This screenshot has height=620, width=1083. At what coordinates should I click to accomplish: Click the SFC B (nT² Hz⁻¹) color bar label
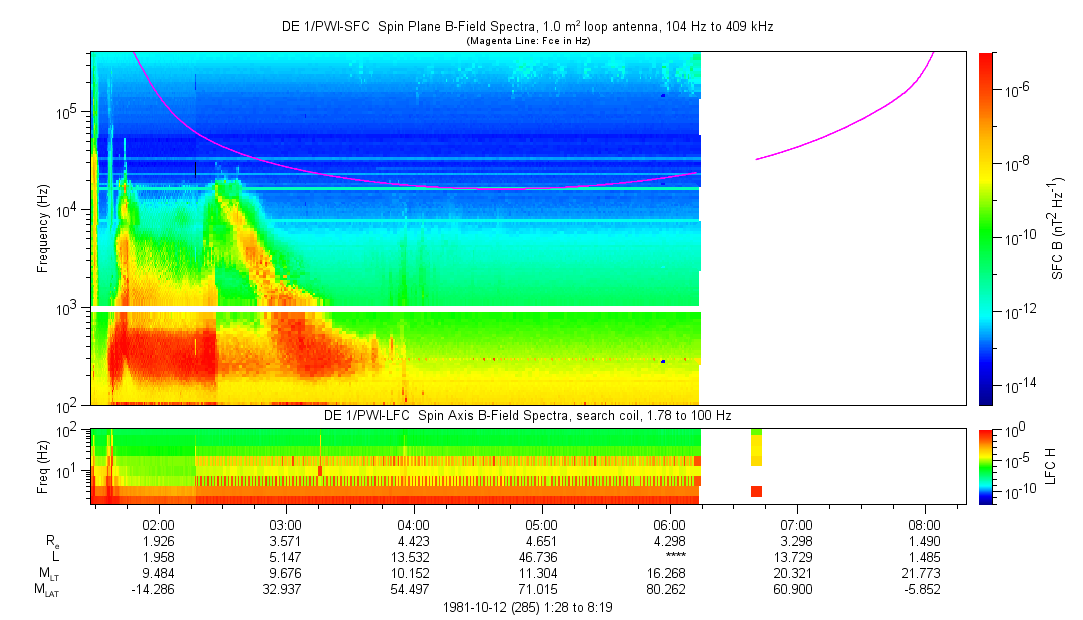(x=1057, y=228)
